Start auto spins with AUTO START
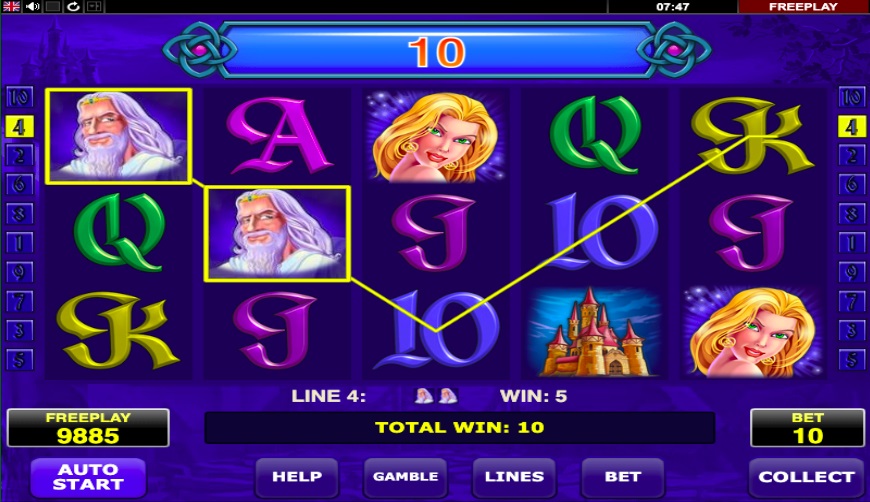The image size is (870, 502). [88, 477]
